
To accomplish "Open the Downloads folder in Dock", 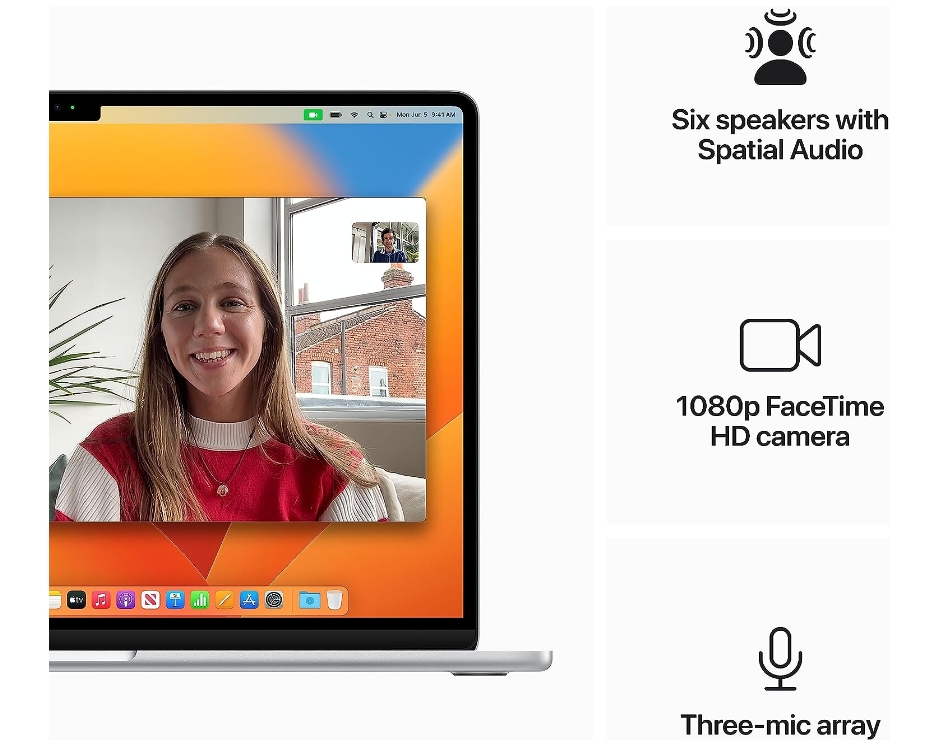I will point(310,600).
